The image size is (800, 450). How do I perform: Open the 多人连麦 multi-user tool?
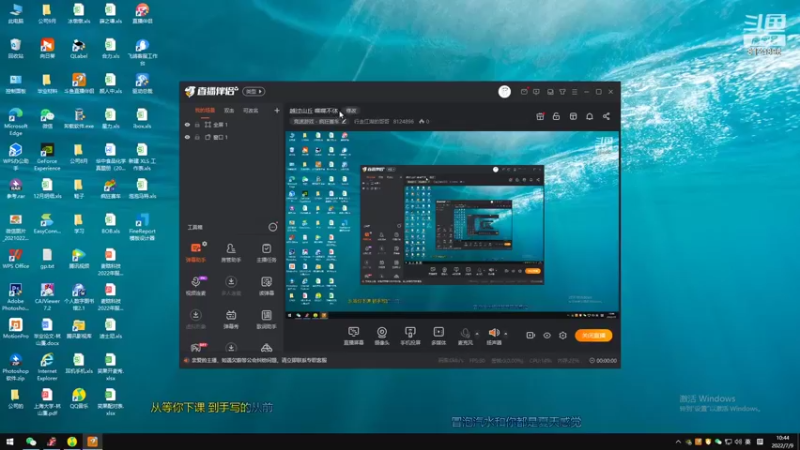coord(231,286)
